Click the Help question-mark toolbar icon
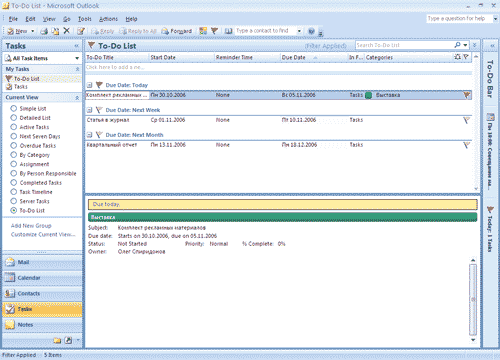Screen dimensions: 500x360 311,31
